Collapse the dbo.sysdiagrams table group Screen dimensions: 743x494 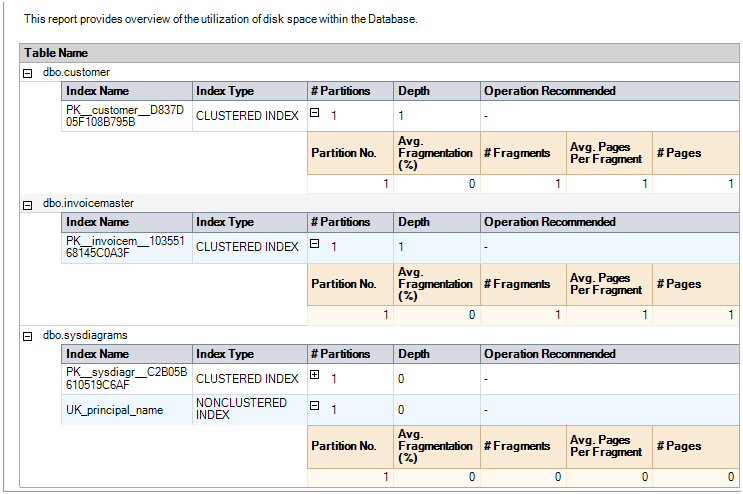[27, 336]
